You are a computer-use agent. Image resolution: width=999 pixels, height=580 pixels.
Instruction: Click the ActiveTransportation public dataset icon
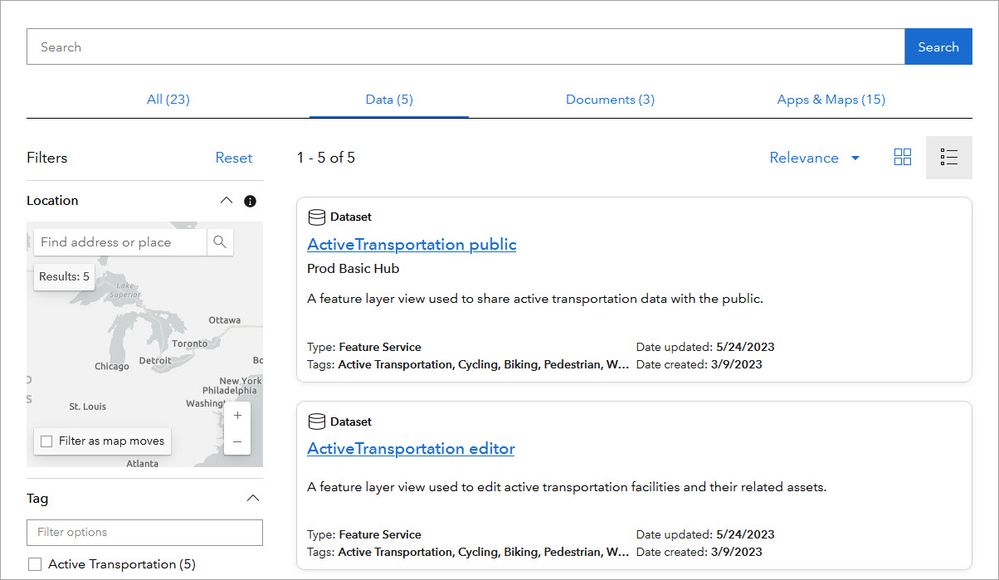tap(317, 217)
